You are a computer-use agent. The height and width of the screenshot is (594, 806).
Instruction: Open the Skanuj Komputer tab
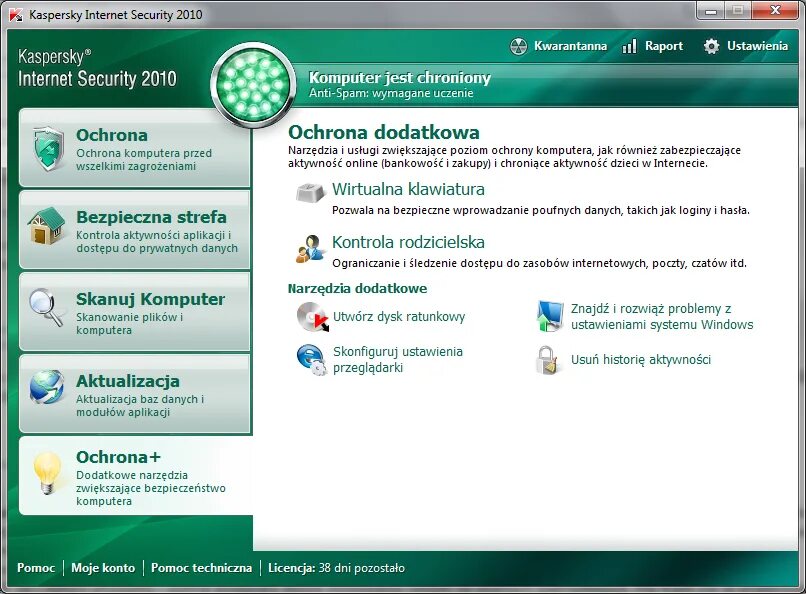(135, 312)
